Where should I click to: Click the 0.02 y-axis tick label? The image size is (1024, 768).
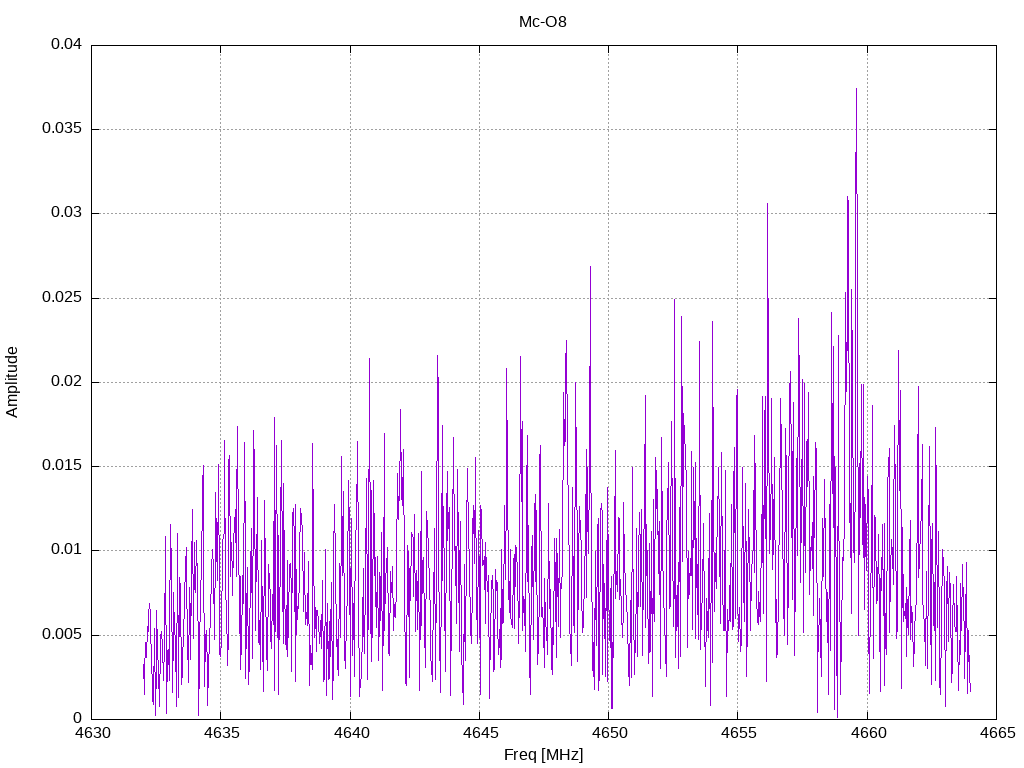pos(67,382)
